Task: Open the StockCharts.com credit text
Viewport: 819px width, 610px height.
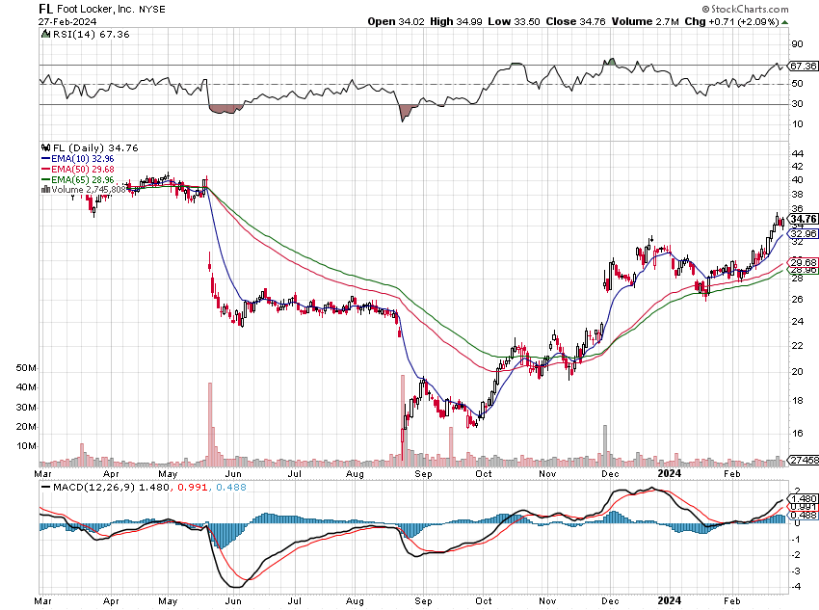Action: [x=745, y=9]
